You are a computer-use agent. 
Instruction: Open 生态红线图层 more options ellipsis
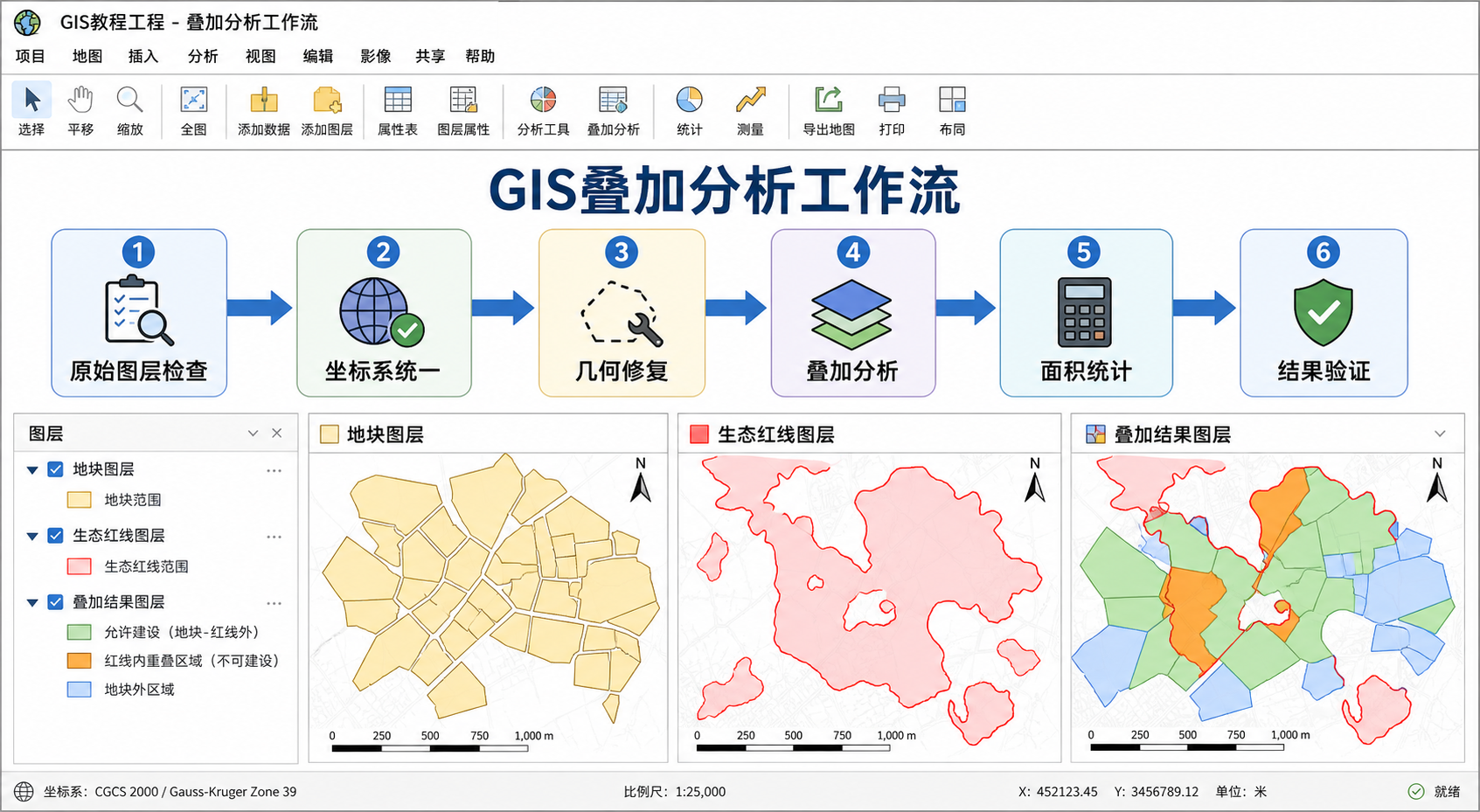(x=274, y=537)
